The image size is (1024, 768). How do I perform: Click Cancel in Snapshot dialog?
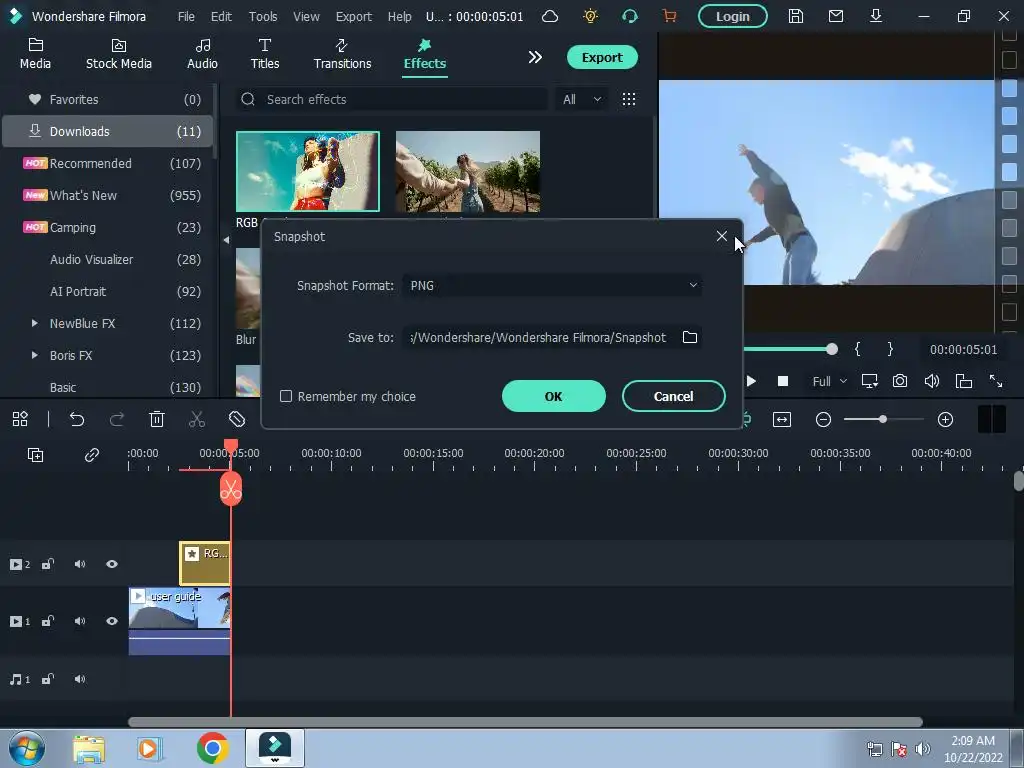(673, 396)
